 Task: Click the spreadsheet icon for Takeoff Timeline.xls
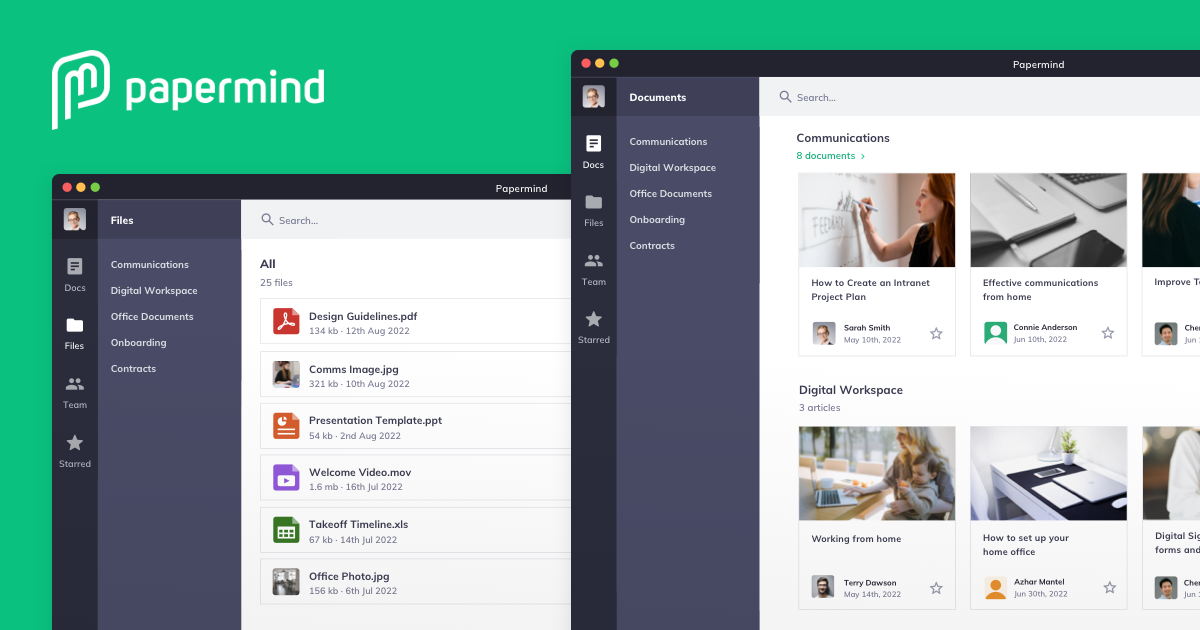[x=285, y=530]
